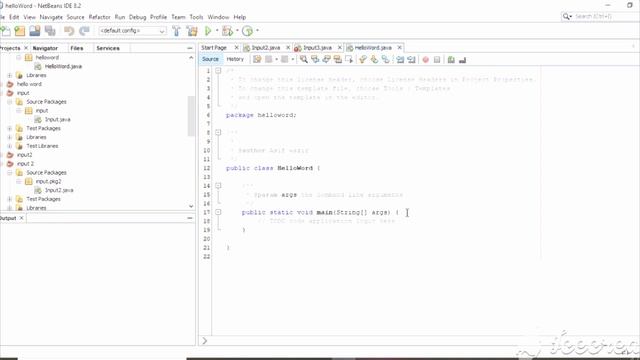Switch to the Input2.java tab

(266, 48)
